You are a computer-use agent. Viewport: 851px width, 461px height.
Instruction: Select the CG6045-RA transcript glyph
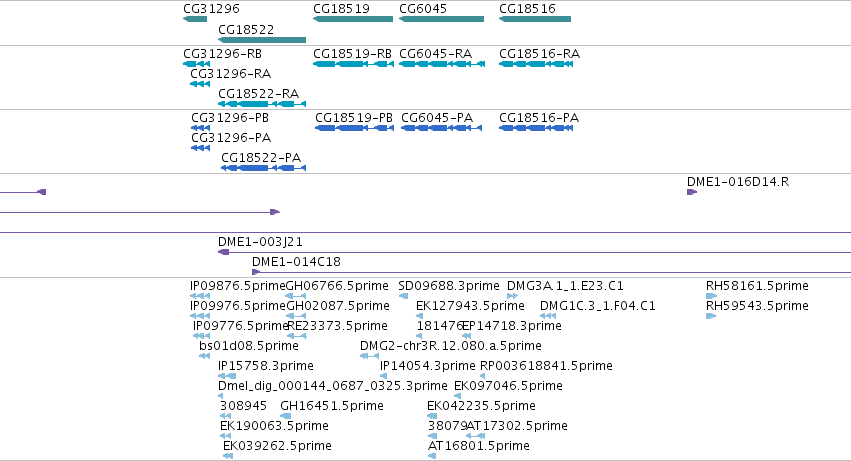pos(442,64)
